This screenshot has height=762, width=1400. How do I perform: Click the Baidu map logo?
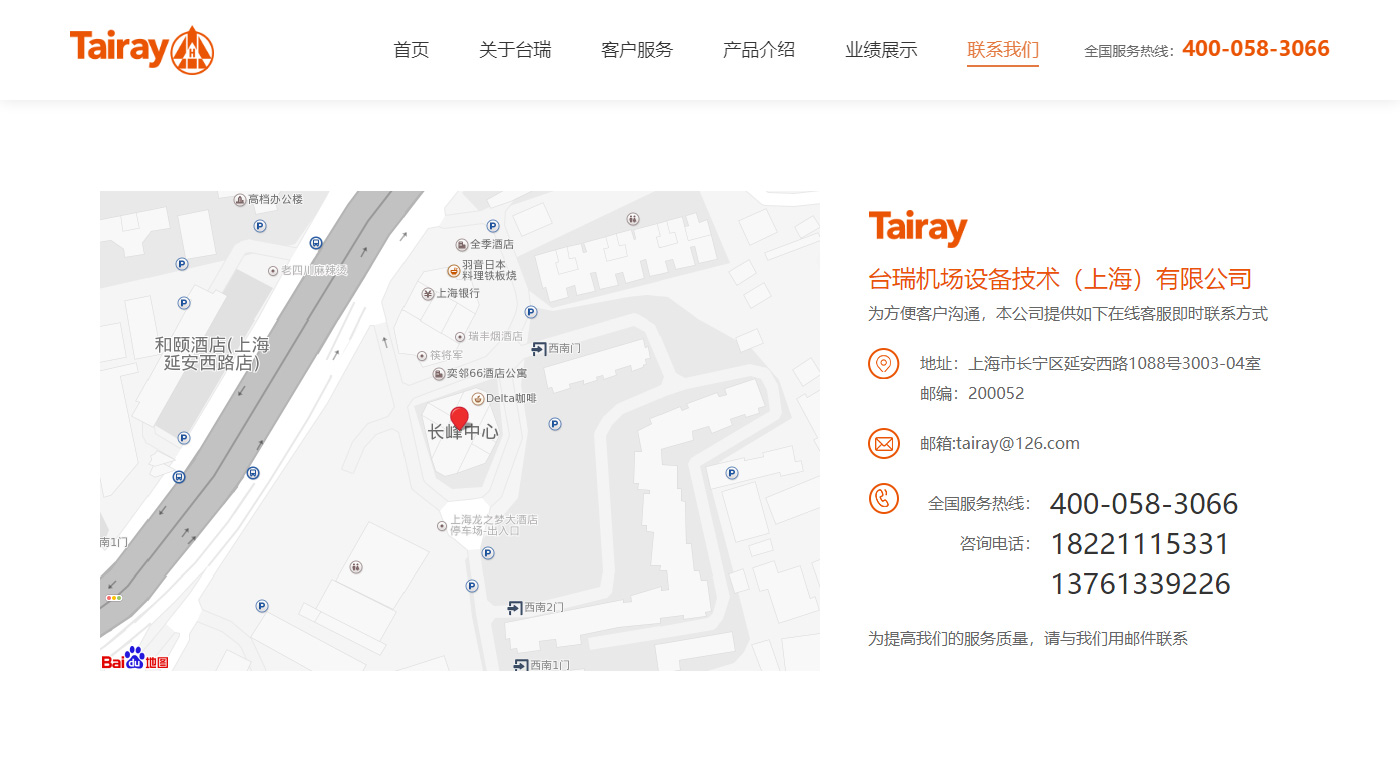(x=135, y=659)
